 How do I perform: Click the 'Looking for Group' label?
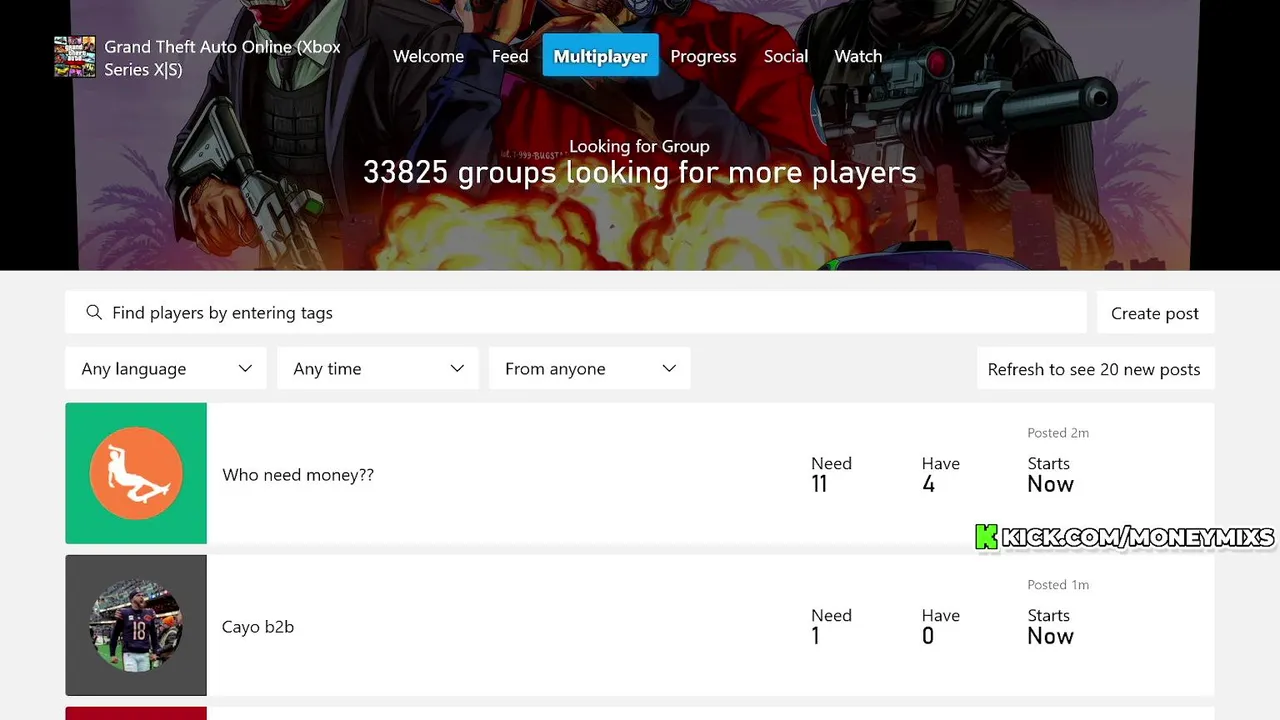pos(639,146)
